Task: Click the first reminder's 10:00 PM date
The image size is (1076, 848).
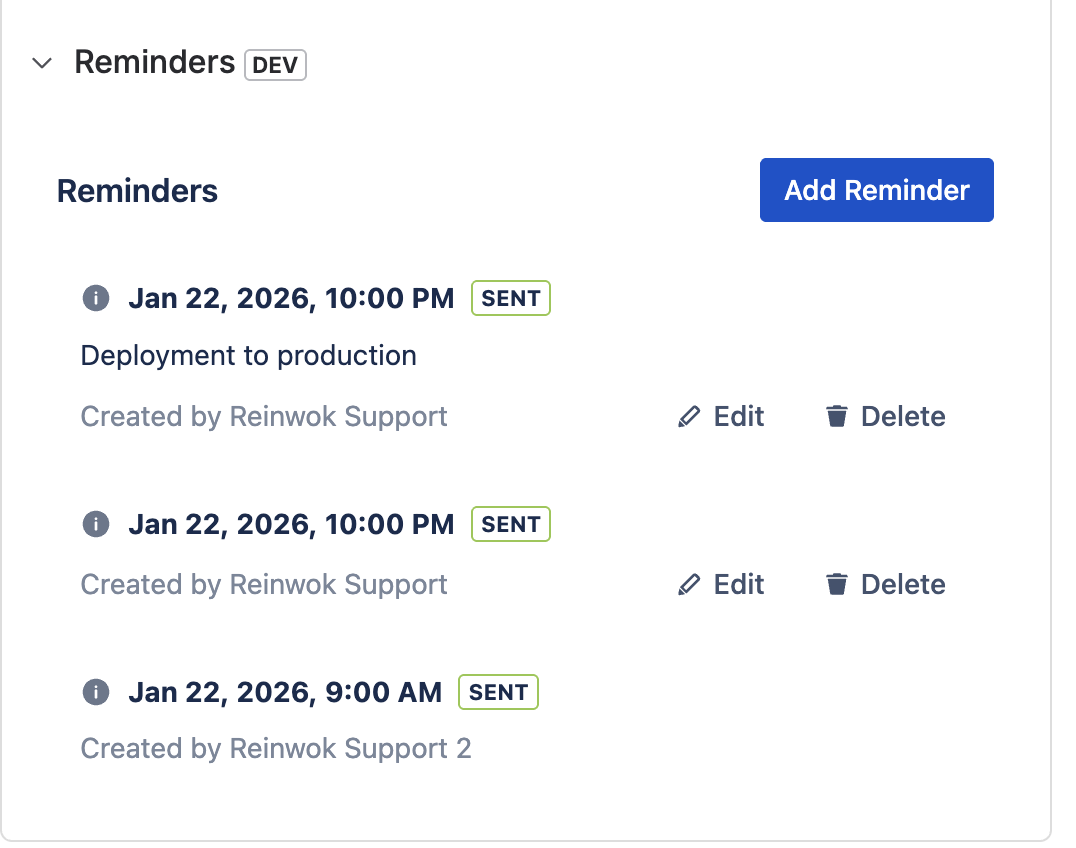Action: (x=291, y=298)
